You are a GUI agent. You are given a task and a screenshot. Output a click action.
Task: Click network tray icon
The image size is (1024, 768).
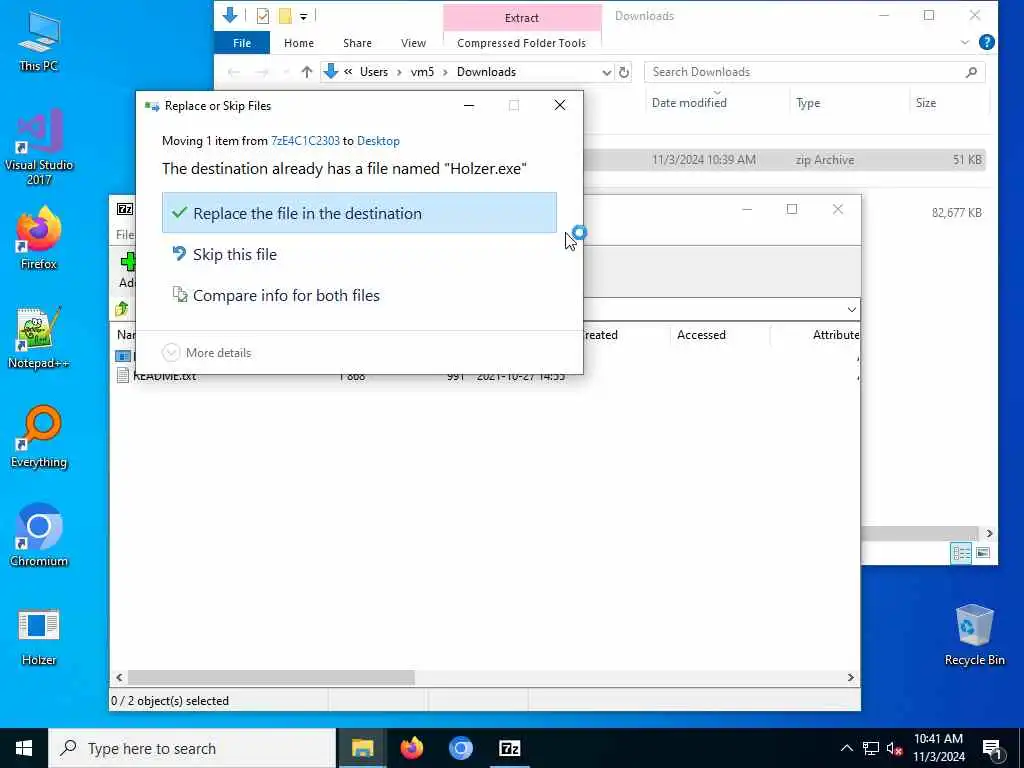pyautogui.click(x=871, y=748)
